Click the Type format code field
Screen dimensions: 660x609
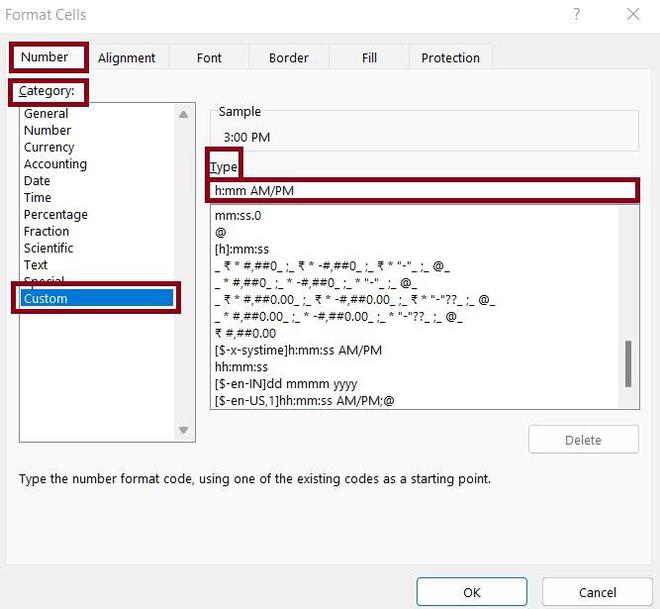[x=423, y=191]
